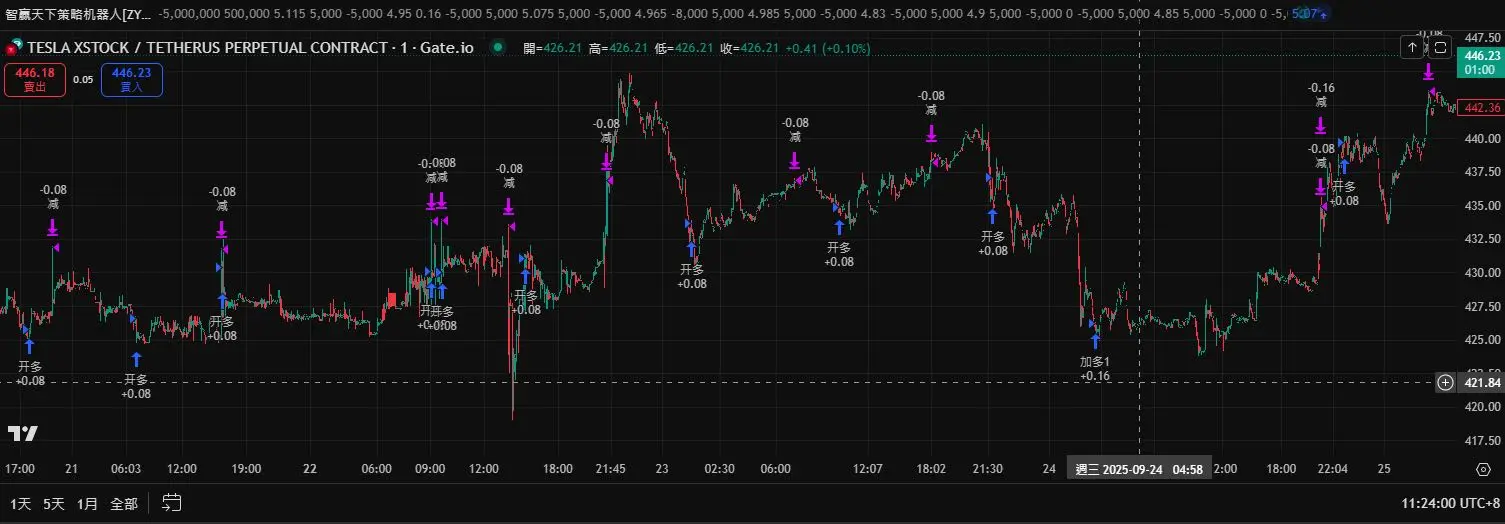Select the 5天 time range

point(53,503)
